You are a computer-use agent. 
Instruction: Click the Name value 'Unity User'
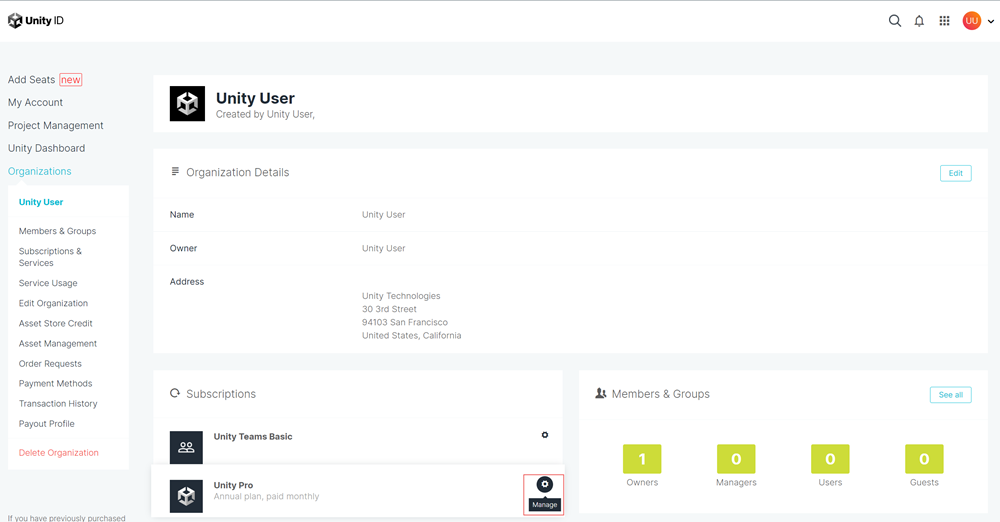(x=383, y=214)
